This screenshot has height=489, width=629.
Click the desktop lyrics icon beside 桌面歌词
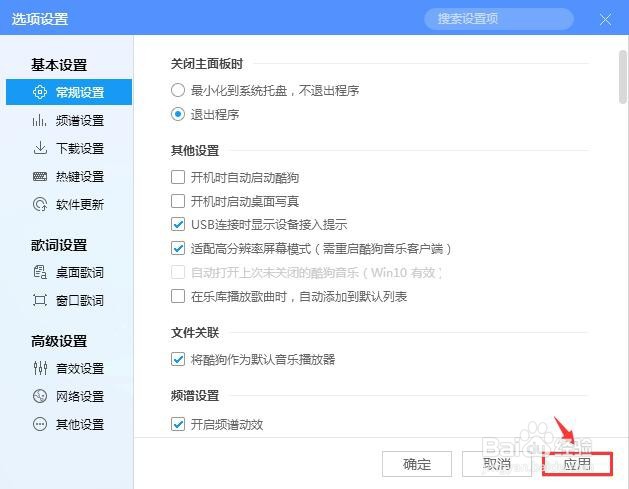click(40, 272)
